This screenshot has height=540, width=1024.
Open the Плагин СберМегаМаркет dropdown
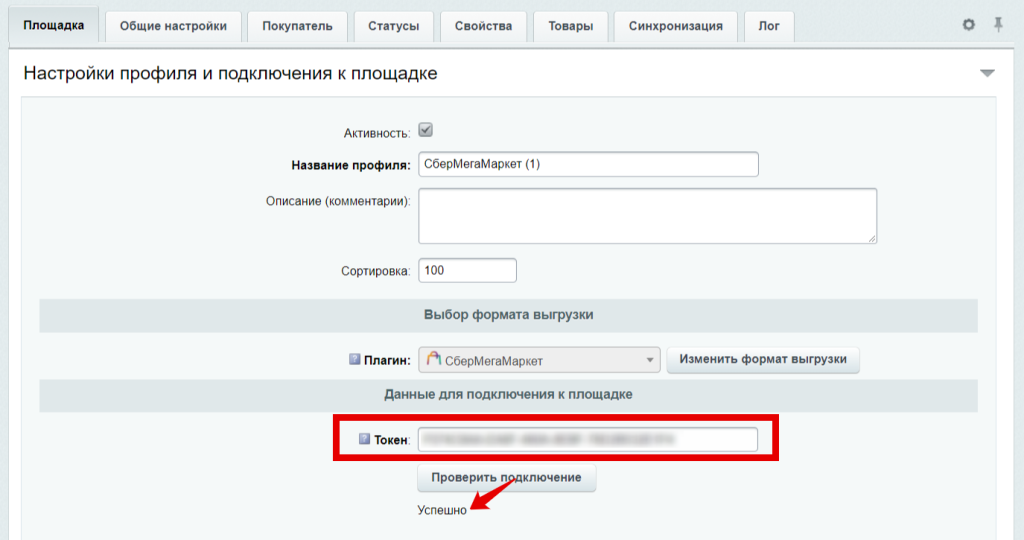tap(539, 360)
